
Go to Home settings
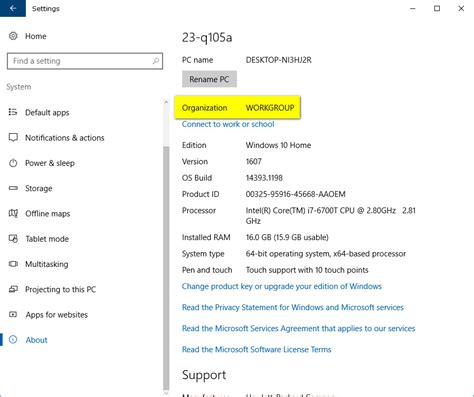pyautogui.click(x=36, y=36)
